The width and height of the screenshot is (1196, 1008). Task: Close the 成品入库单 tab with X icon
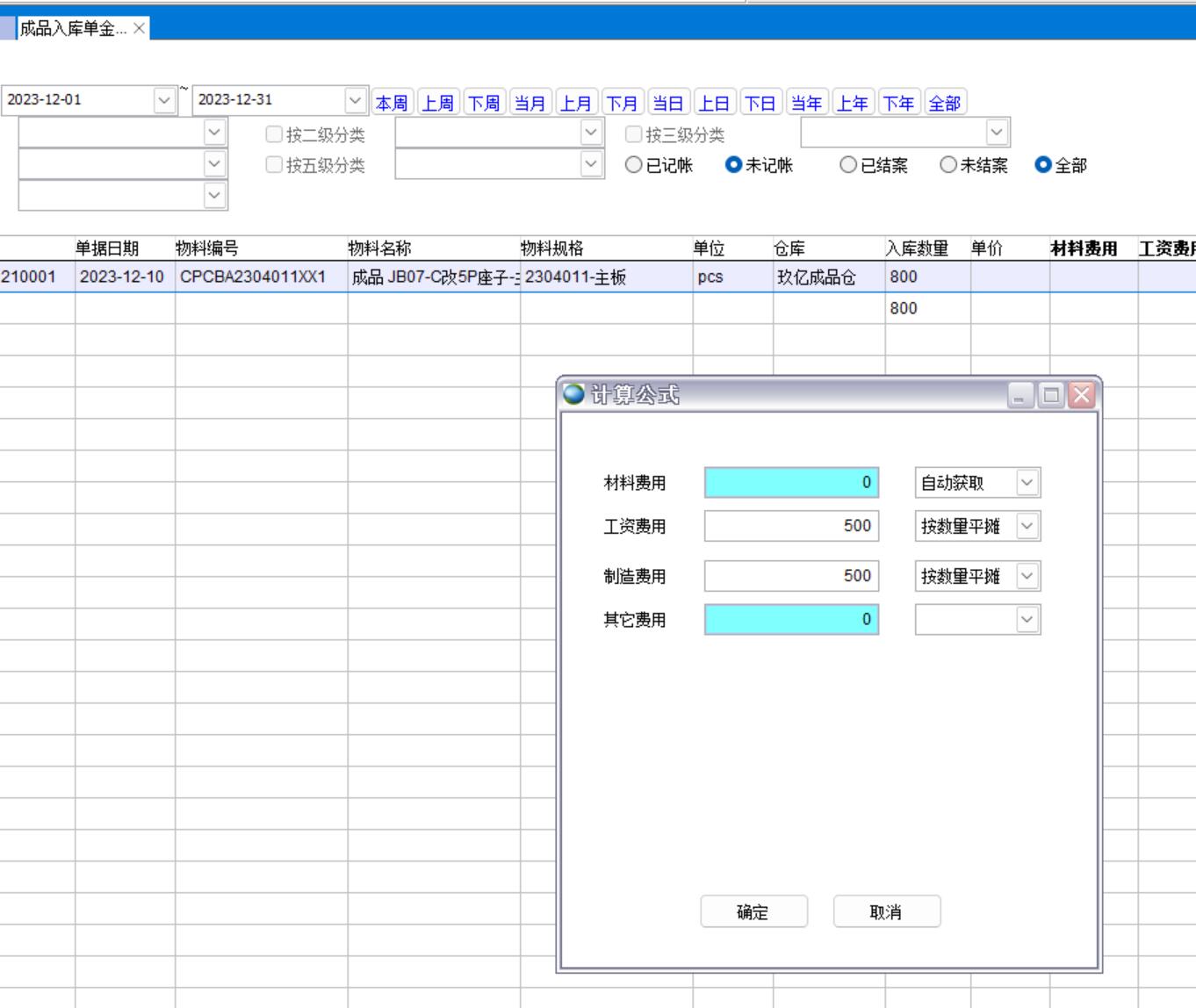(x=139, y=28)
